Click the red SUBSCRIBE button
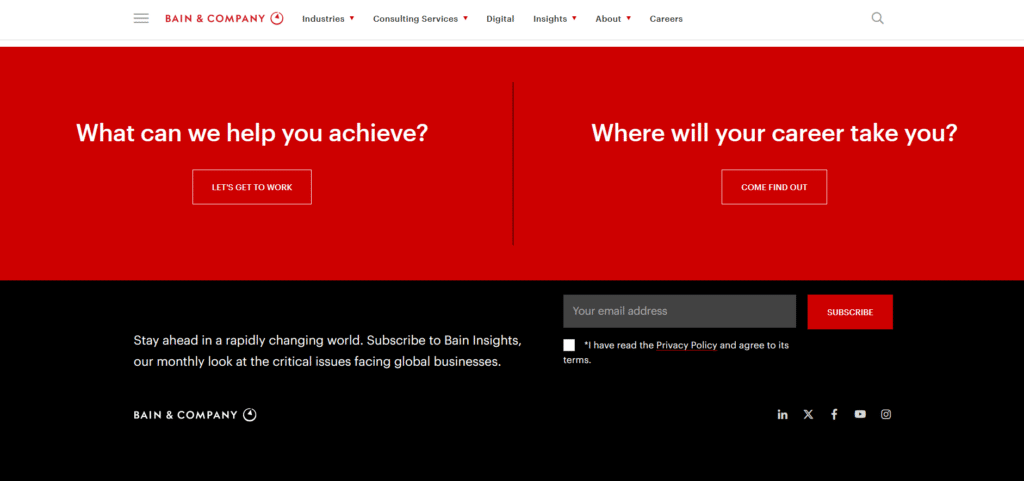Viewport: 1024px width, 481px height. 850,312
